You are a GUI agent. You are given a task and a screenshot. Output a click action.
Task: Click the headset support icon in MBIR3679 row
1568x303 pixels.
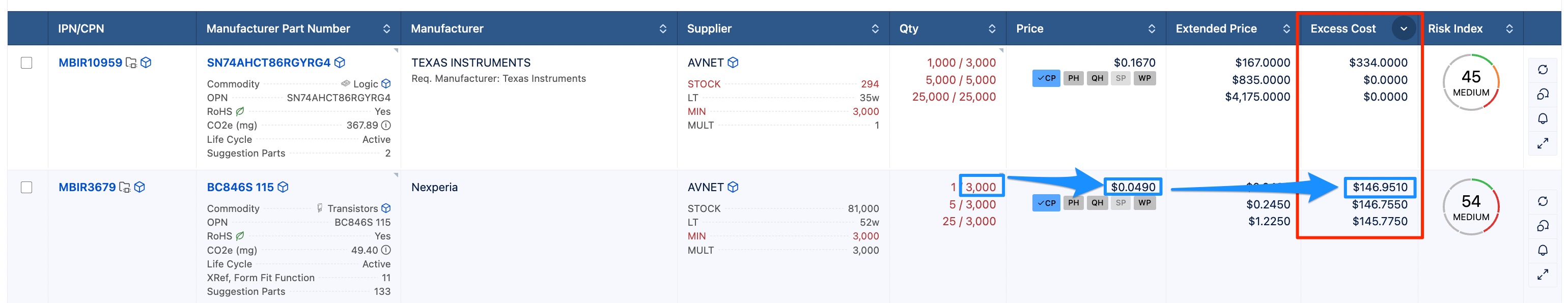(x=1542, y=226)
